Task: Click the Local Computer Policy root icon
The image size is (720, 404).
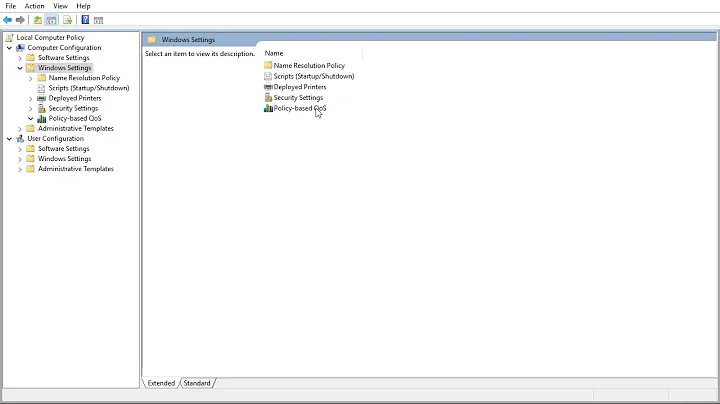Action: coord(10,38)
